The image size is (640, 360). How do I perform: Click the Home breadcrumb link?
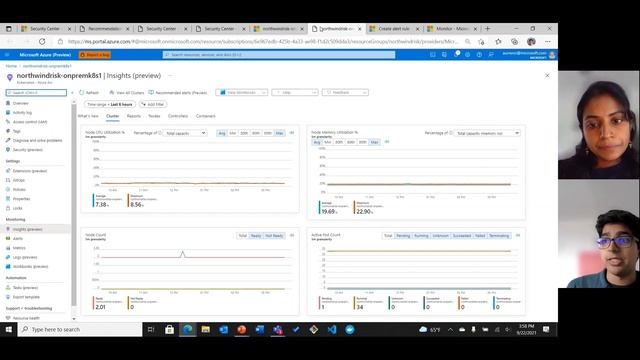(11, 66)
